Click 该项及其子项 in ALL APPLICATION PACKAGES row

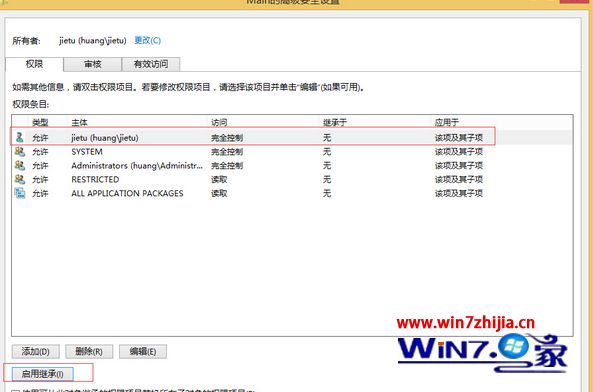pos(459,194)
